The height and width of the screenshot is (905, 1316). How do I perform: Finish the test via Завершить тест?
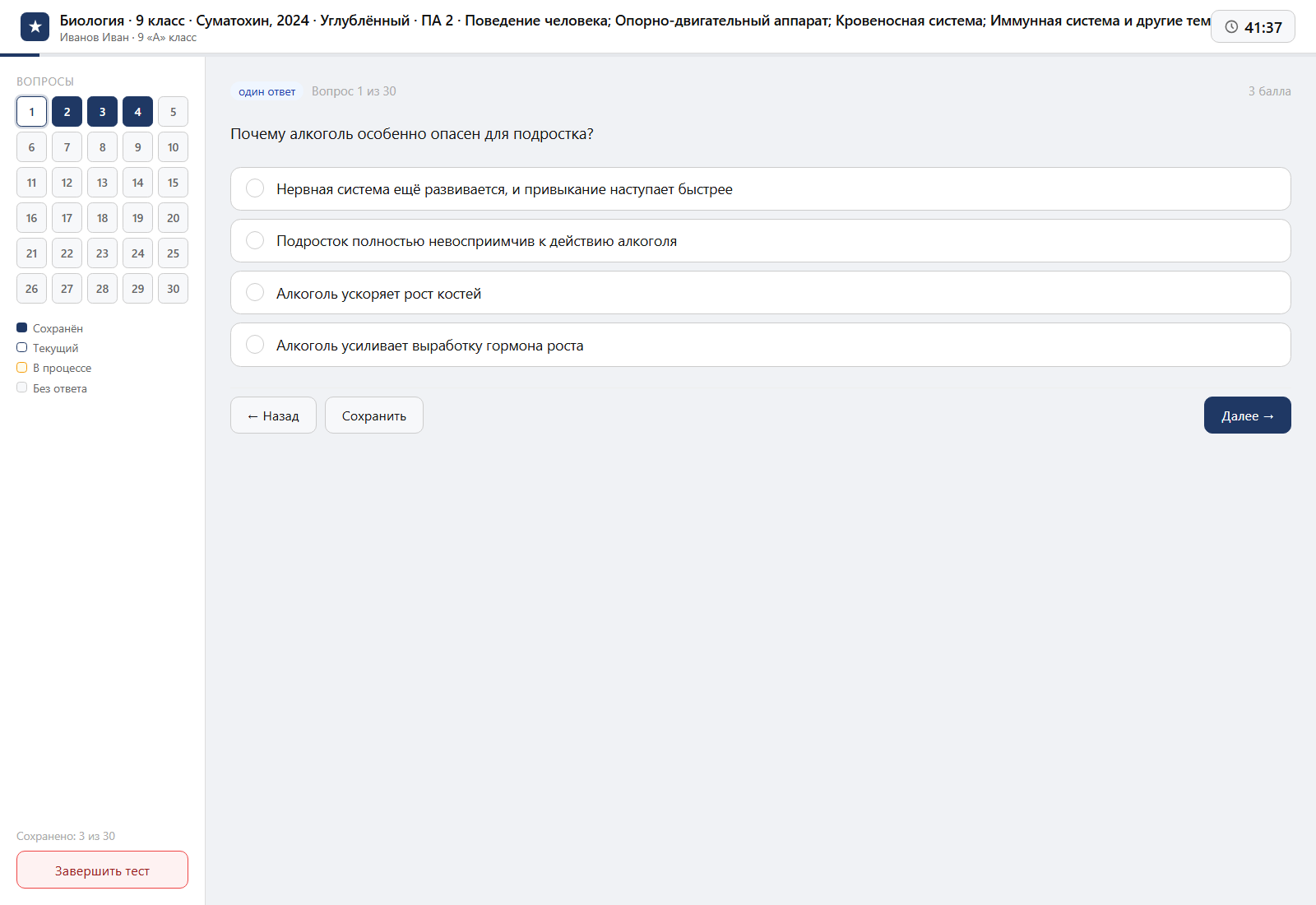tap(102, 870)
